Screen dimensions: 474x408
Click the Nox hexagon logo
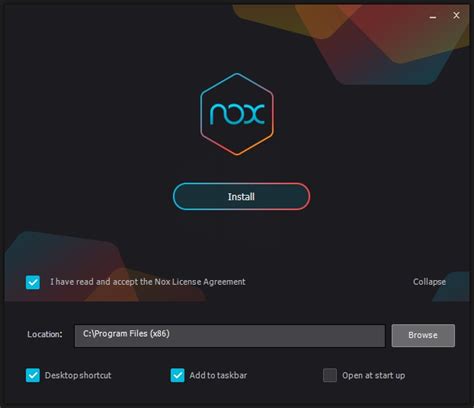(237, 114)
